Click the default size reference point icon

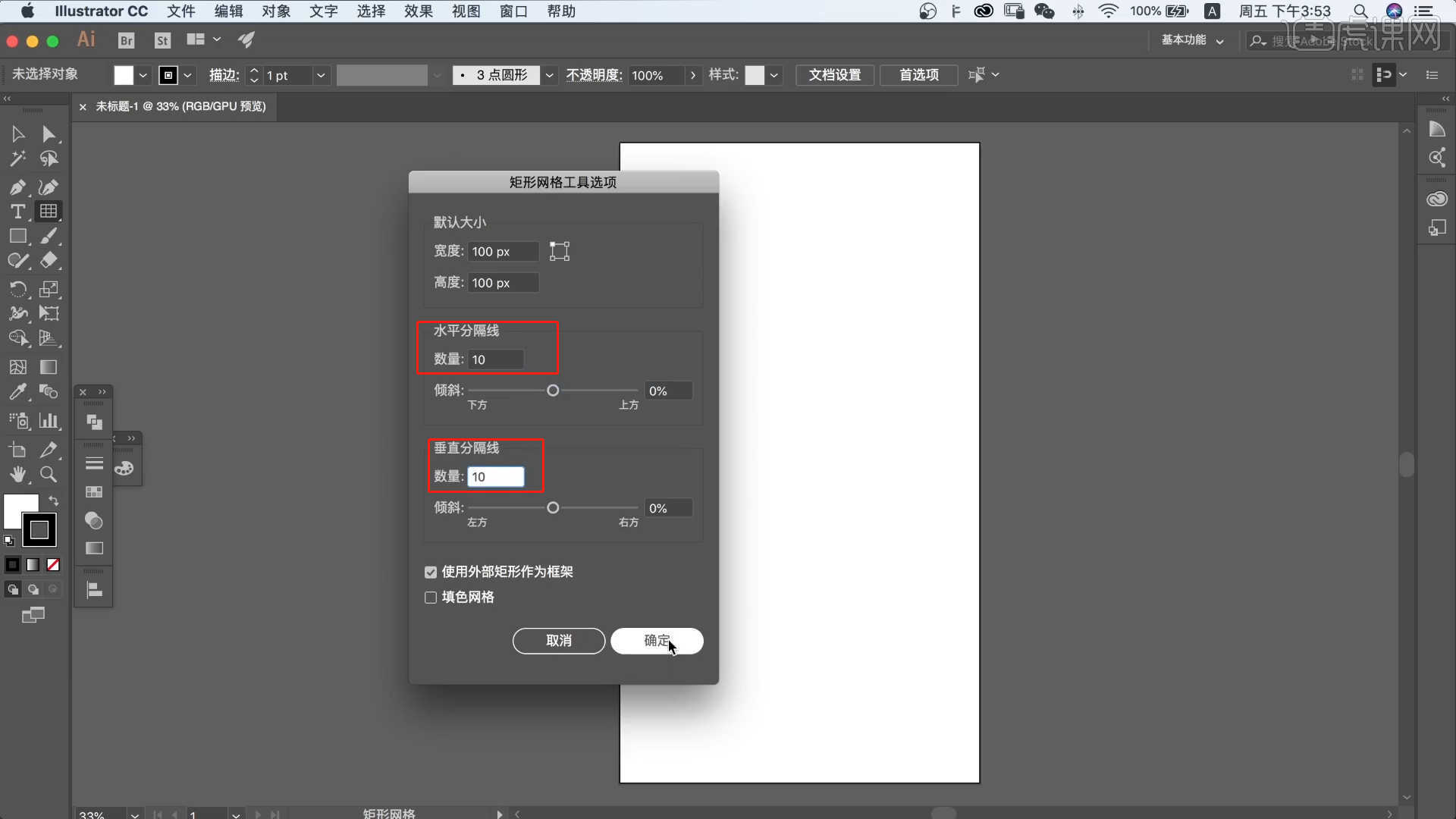[560, 251]
